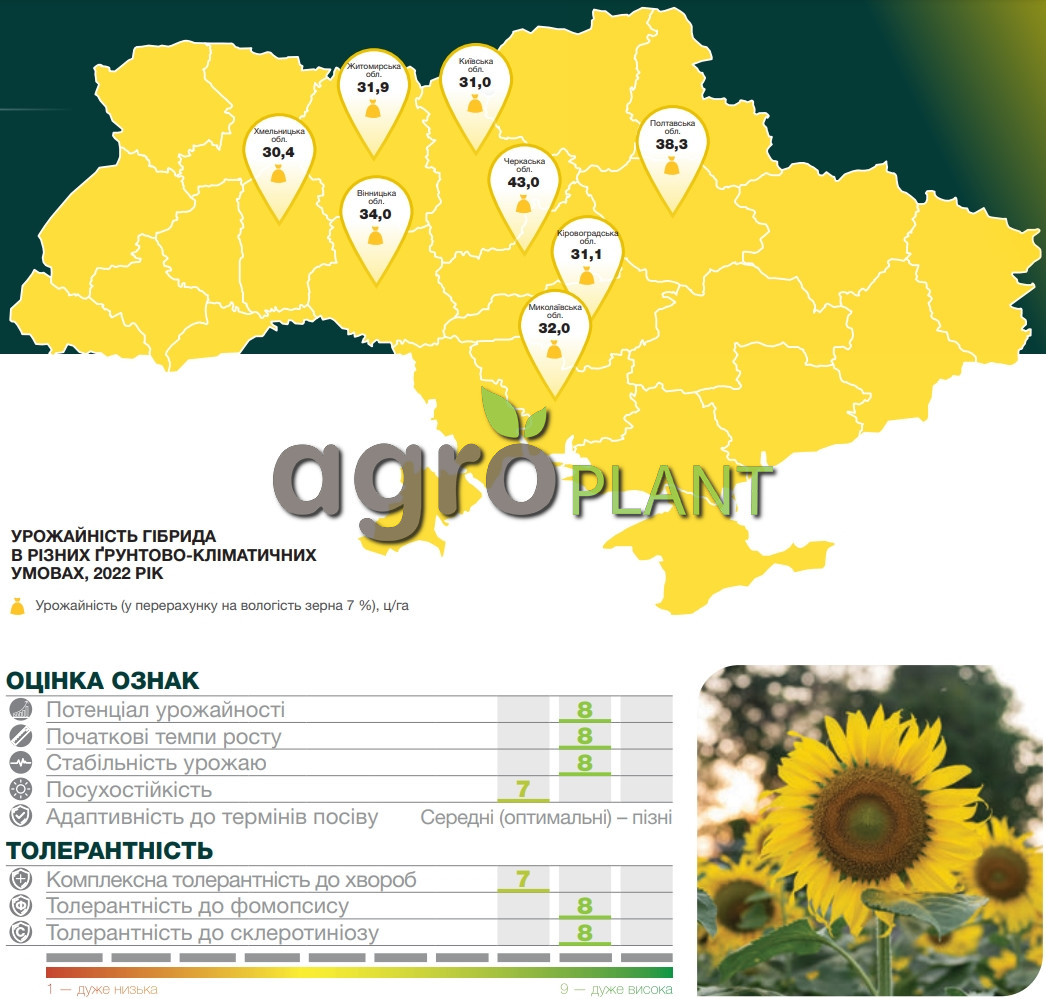
Task: Click the Потенціал урожайності label
Action: (x=165, y=710)
